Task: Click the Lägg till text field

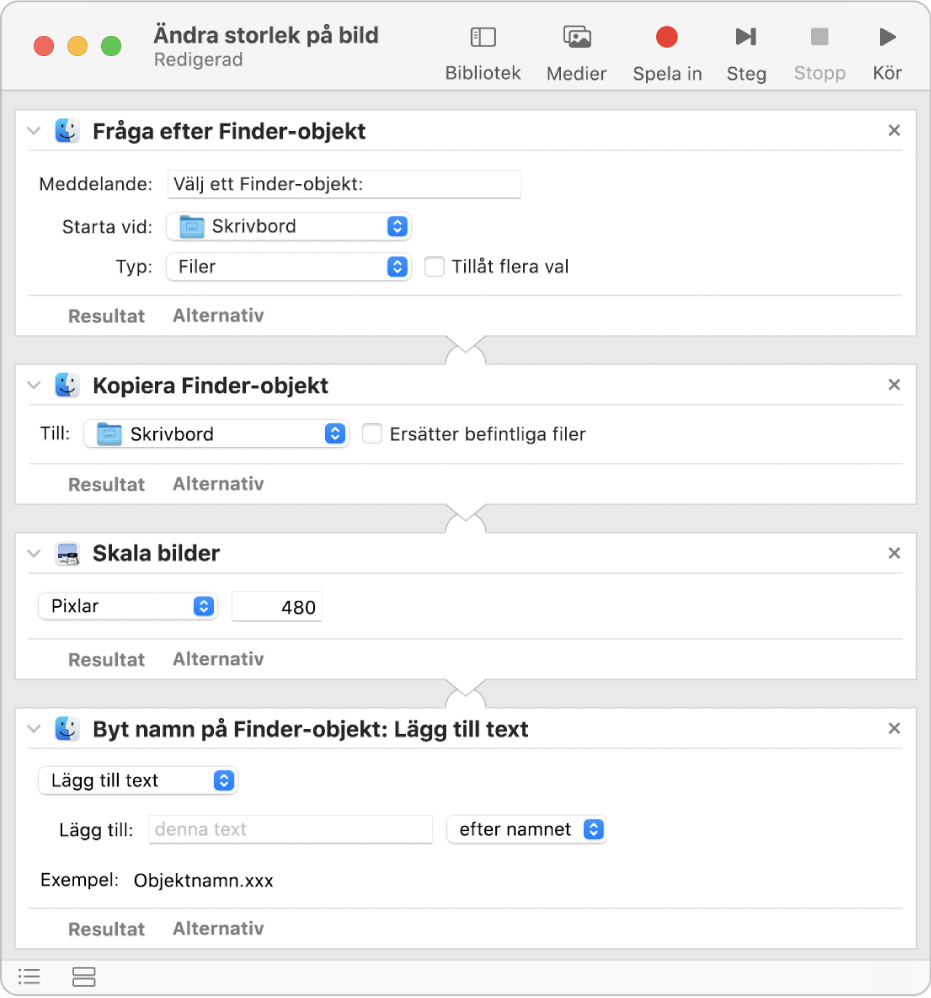Action: (290, 829)
